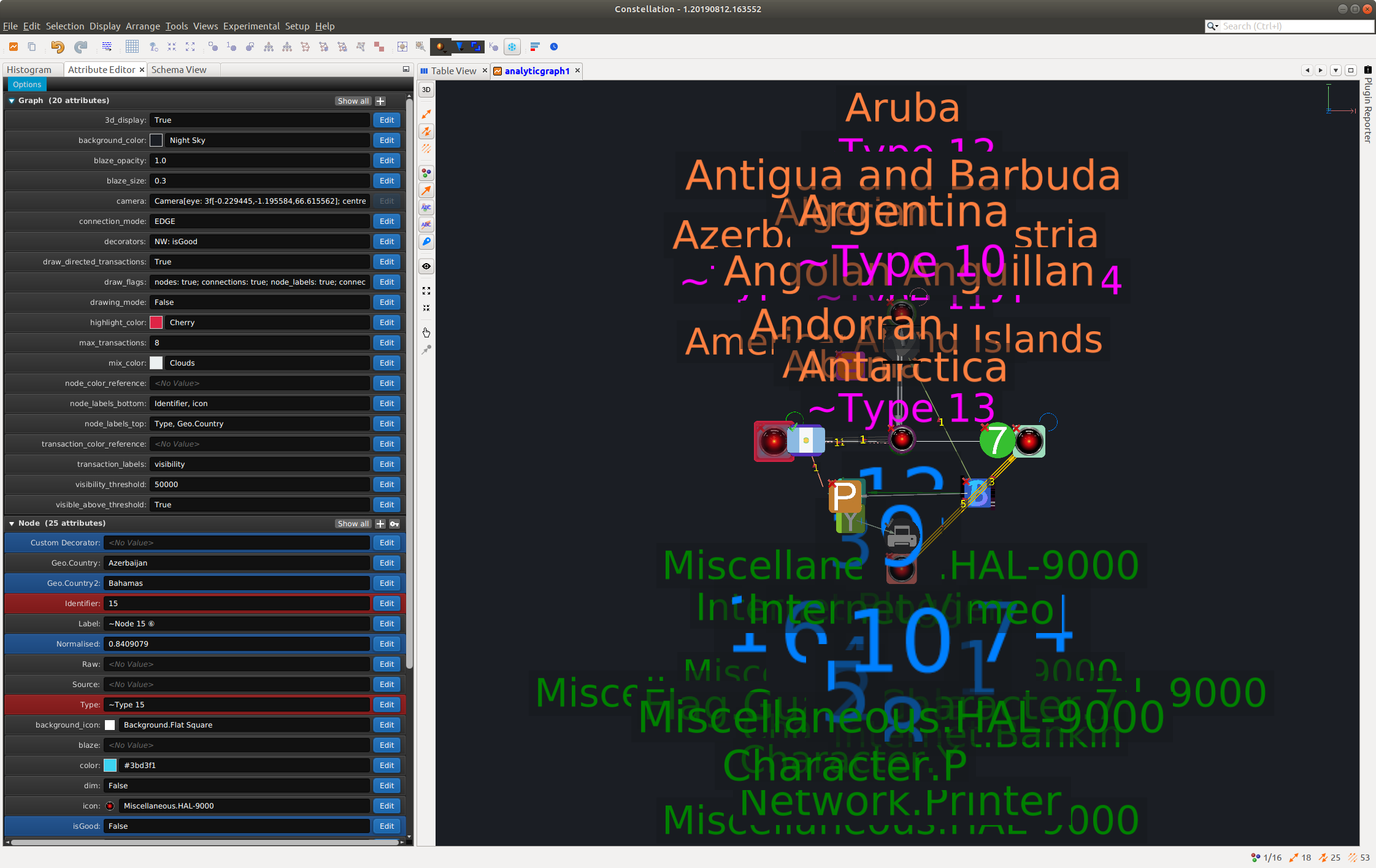Click the blue cone filter toolbar icon
Image resolution: width=1376 pixels, height=868 pixels.
pos(459,47)
